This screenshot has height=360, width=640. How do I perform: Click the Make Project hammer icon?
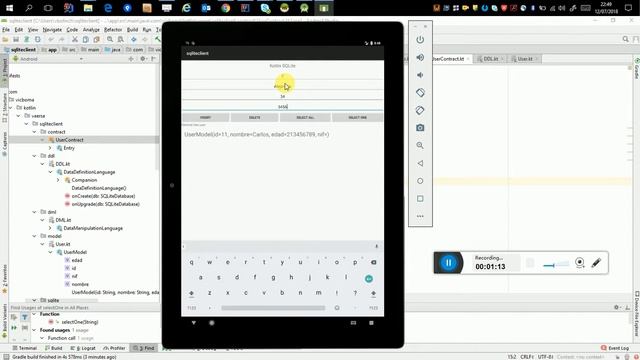(x=158, y=39)
